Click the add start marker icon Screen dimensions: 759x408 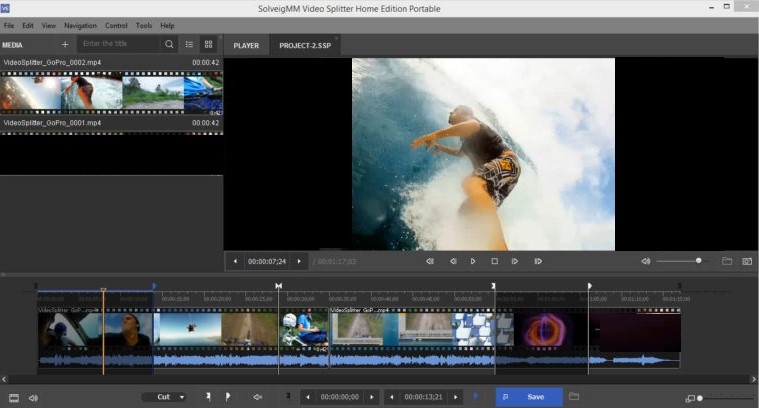(x=208, y=397)
